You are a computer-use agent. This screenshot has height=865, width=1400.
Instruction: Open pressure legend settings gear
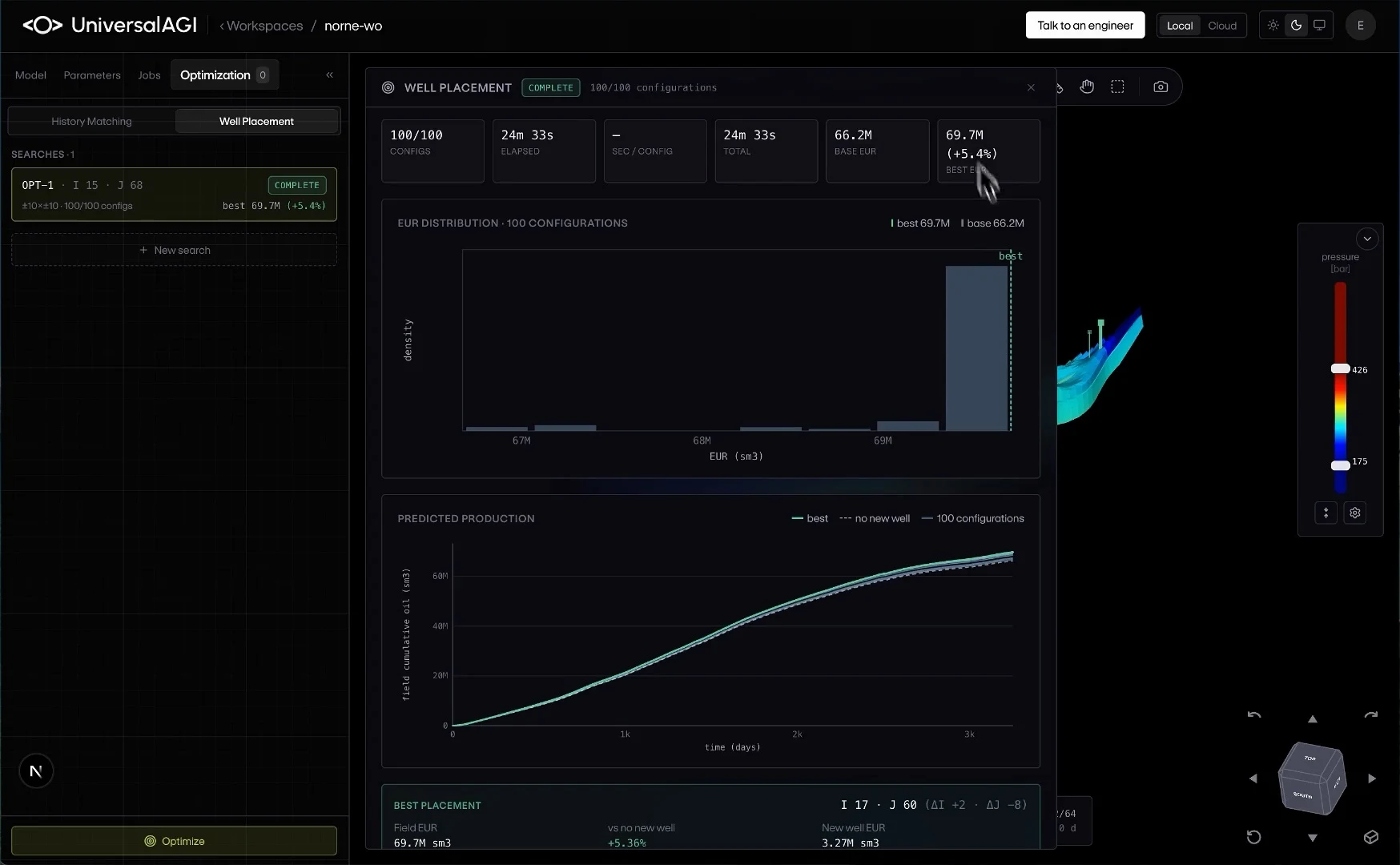pyautogui.click(x=1355, y=513)
